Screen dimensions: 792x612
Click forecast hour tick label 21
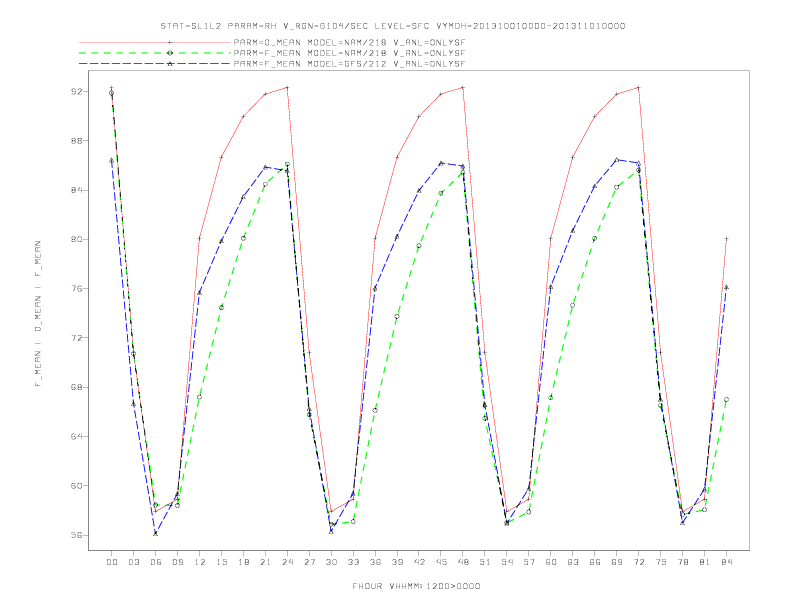(x=265, y=562)
